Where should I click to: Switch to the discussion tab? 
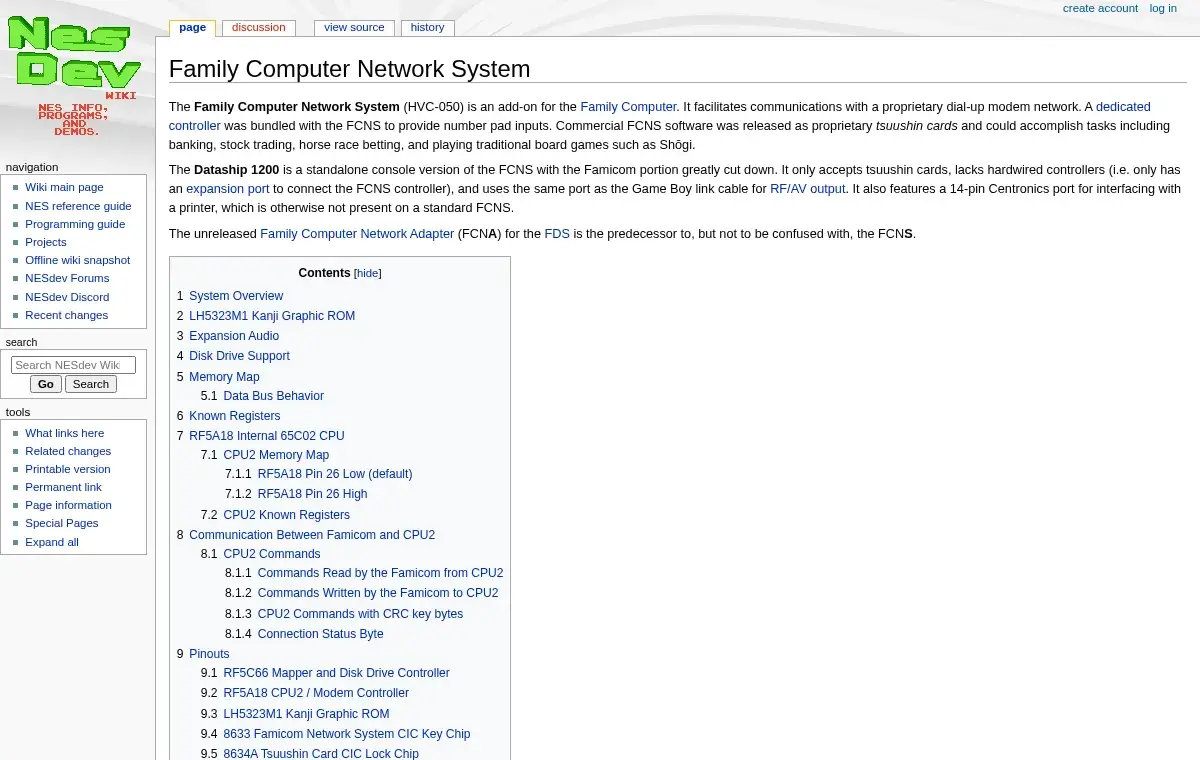tap(258, 28)
